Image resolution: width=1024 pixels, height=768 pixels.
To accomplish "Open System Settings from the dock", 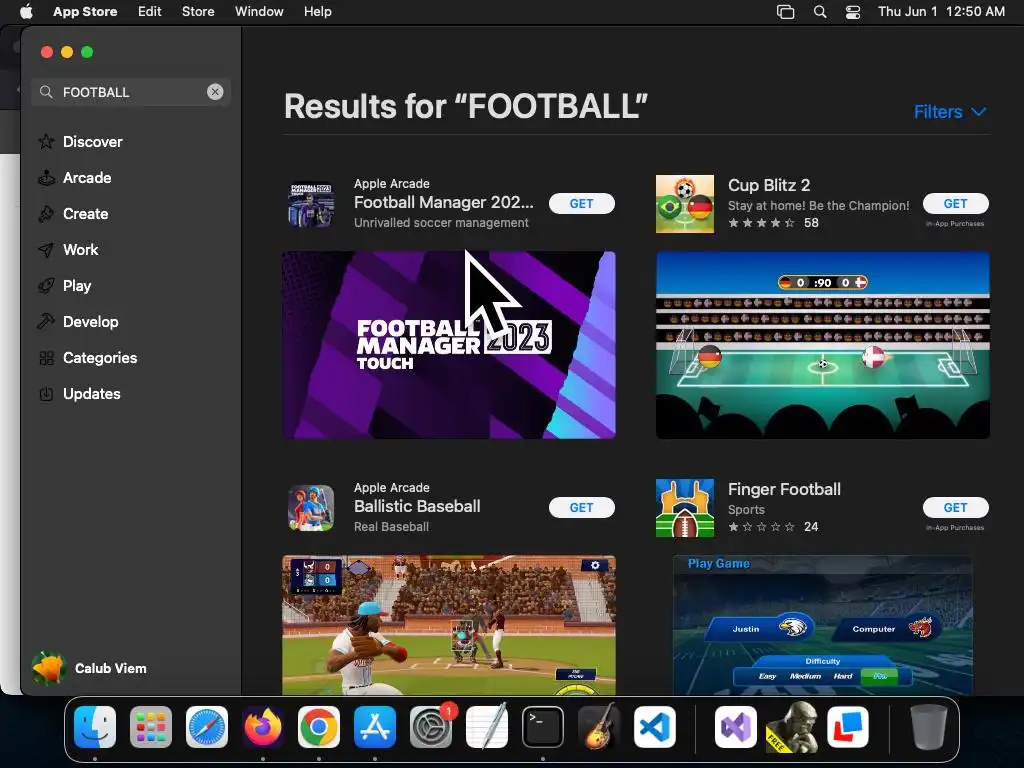I will coord(431,727).
